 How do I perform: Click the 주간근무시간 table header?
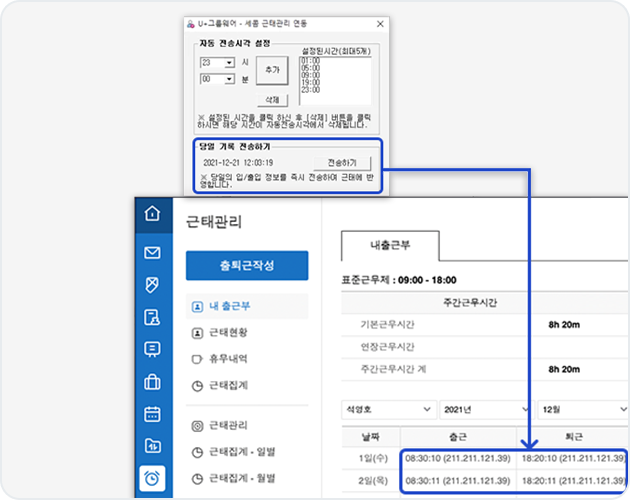(x=470, y=303)
